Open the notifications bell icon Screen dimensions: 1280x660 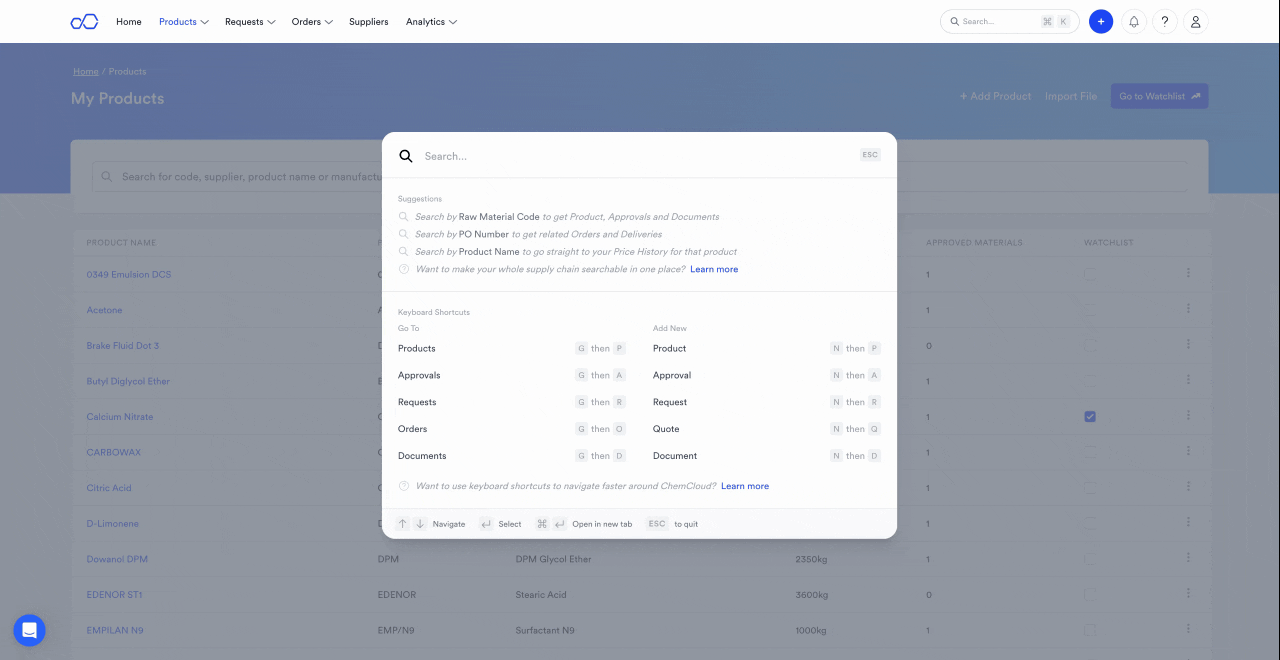(x=1134, y=21)
